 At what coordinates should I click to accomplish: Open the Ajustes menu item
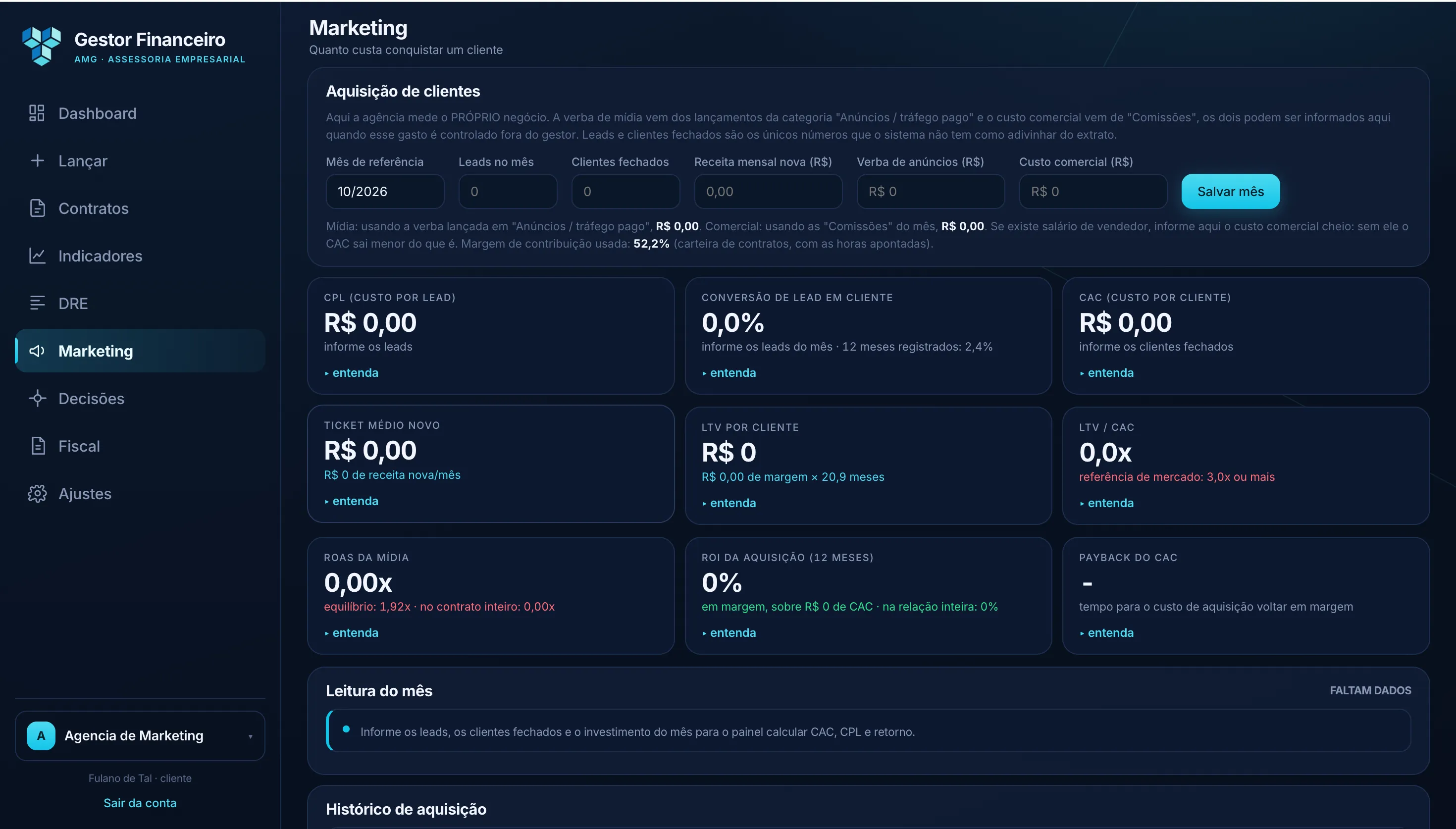[x=140, y=494]
